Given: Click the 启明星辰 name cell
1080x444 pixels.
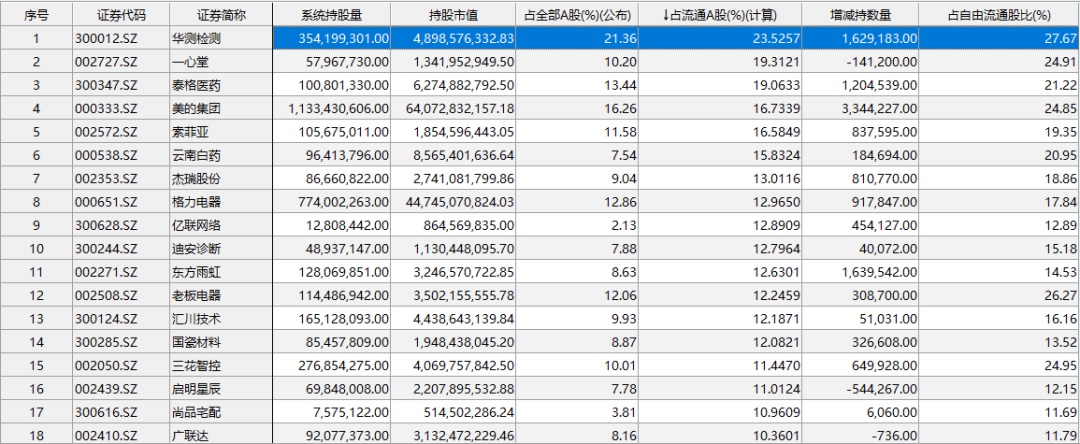Looking at the screenshot, I should click(x=221, y=389).
